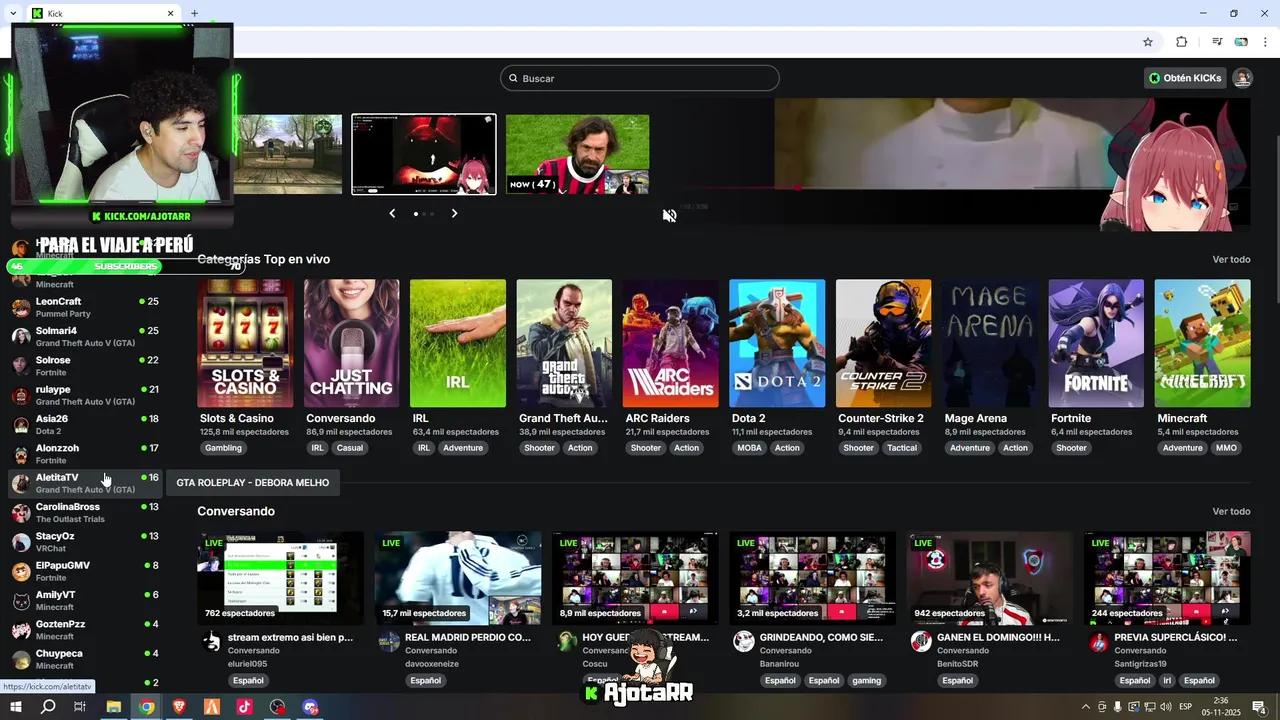
Task: Open the Fortnite category card
Action: (1096, 343)
